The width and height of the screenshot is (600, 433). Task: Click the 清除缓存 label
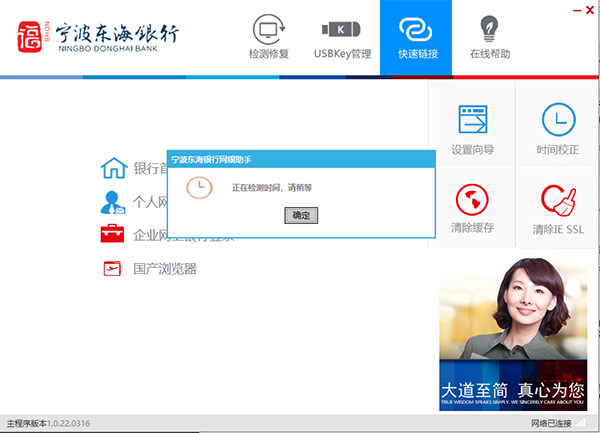point(473,228)
